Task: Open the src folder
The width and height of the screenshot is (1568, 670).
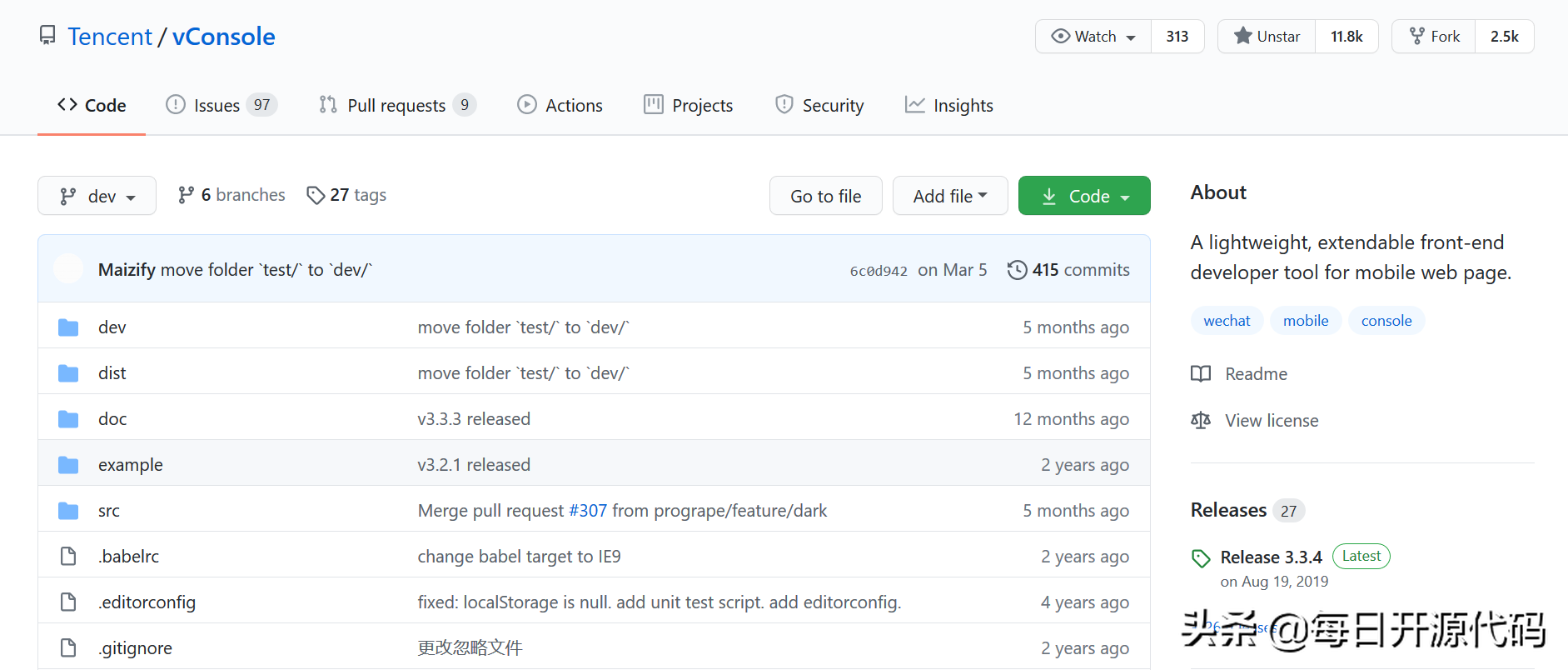Action: (x=109, y=511)
